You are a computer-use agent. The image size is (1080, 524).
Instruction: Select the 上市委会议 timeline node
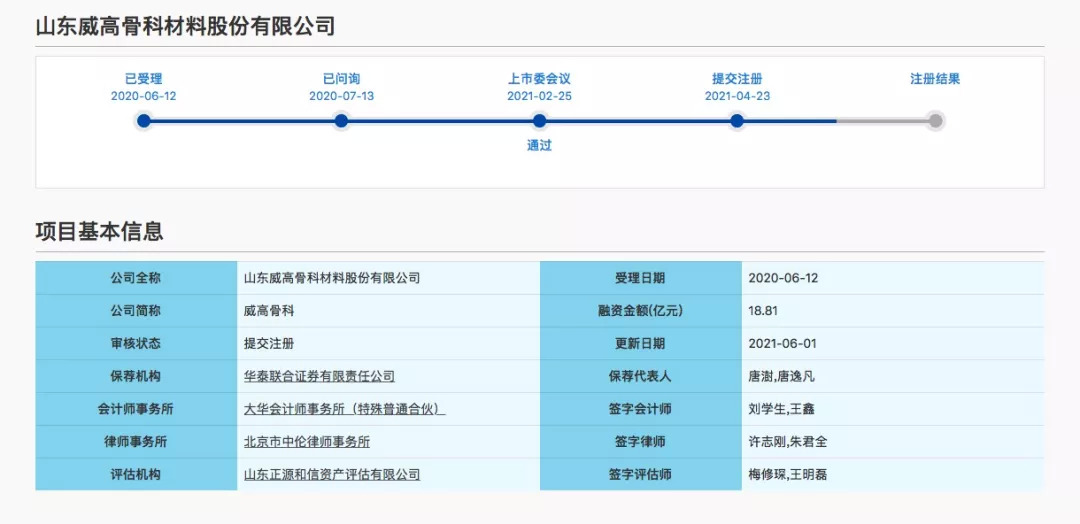pyautogui.click(x=539, y=121)
